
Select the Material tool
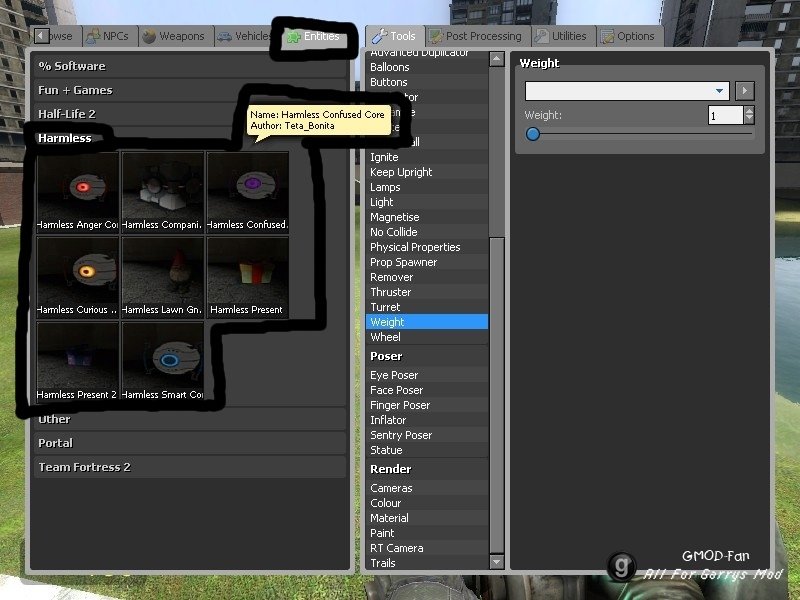tap(427, 518)
